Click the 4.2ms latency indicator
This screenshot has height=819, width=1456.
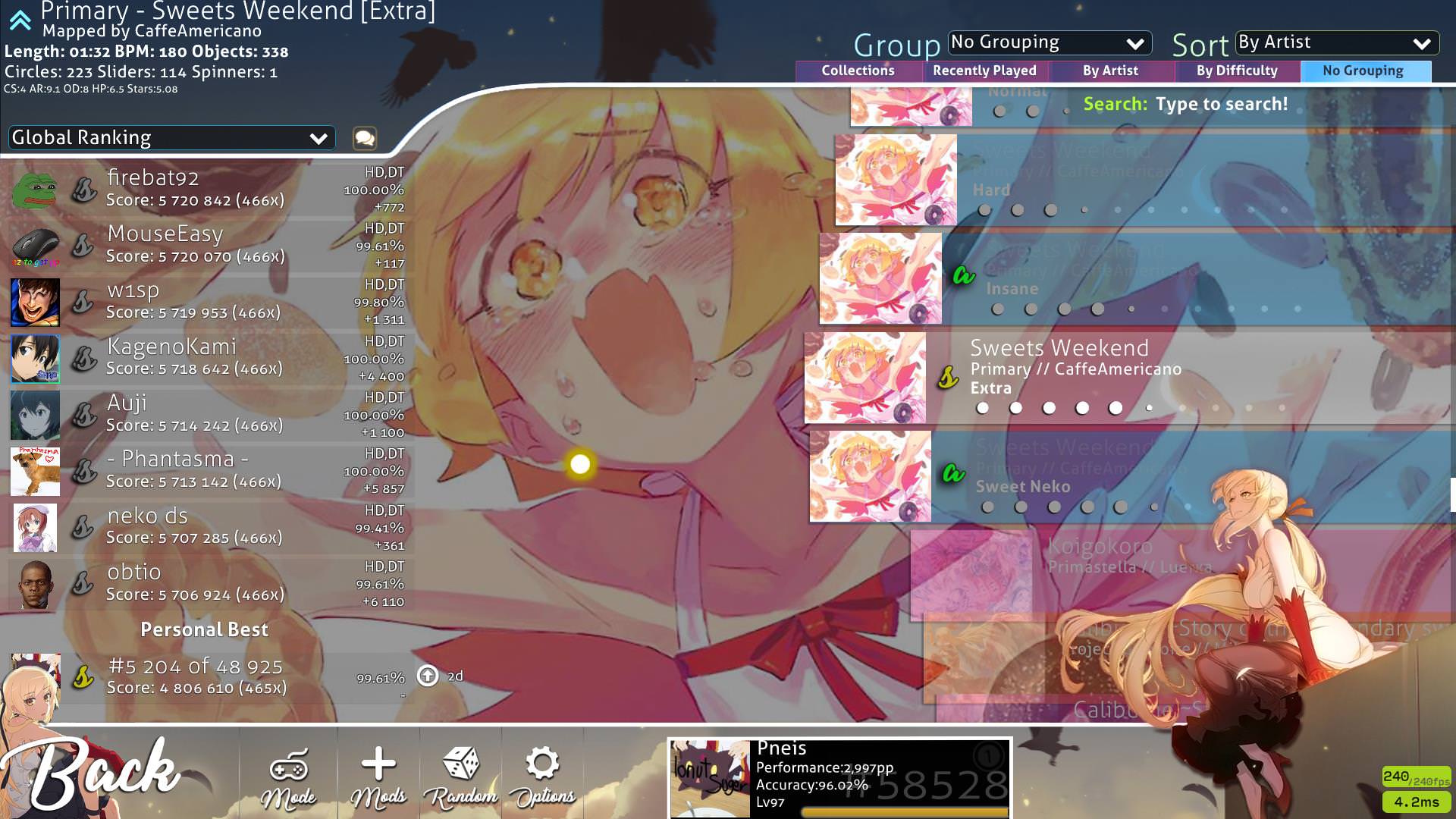(x=1416, y=802)
